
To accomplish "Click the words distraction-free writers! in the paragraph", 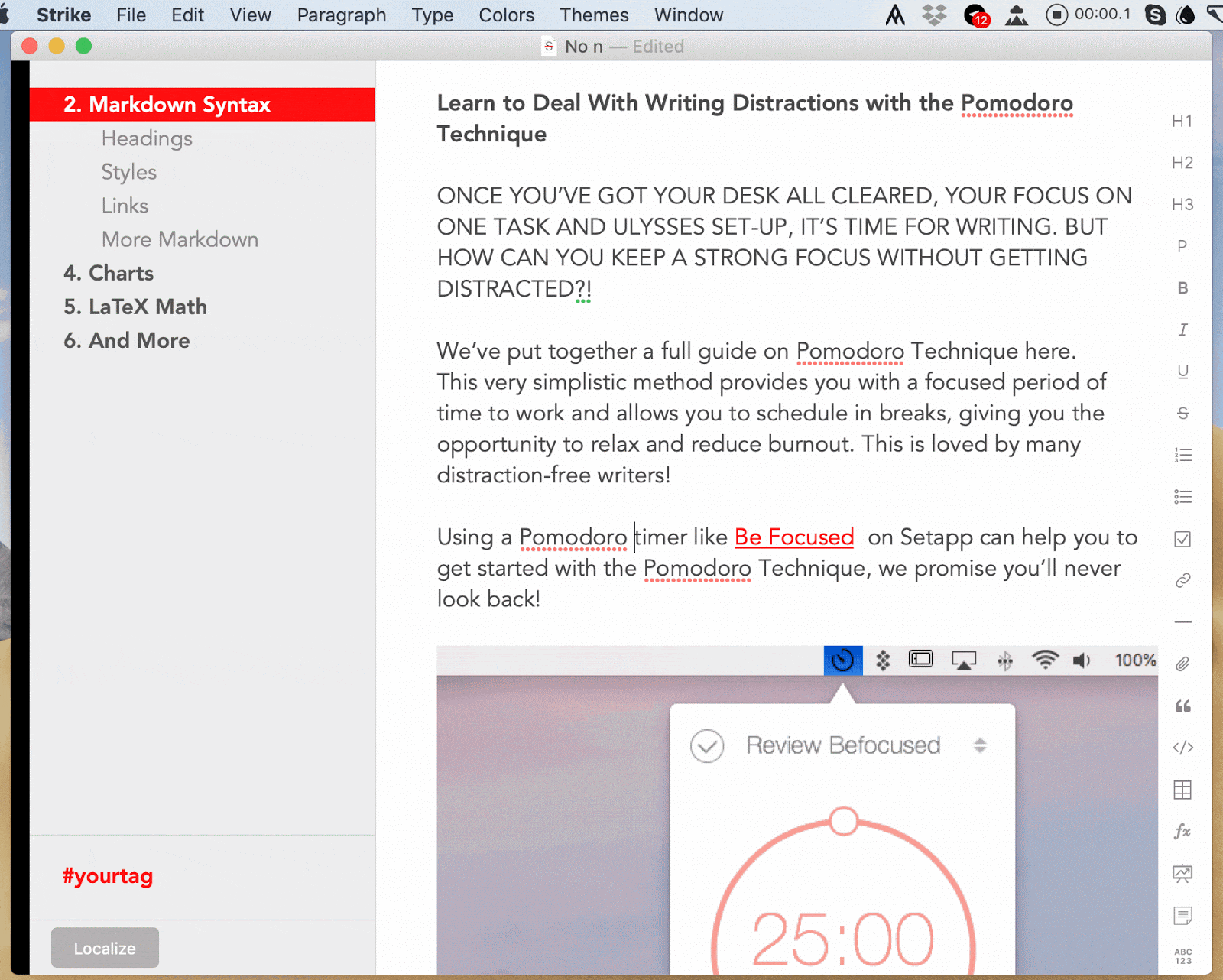I will coord(553,475).
